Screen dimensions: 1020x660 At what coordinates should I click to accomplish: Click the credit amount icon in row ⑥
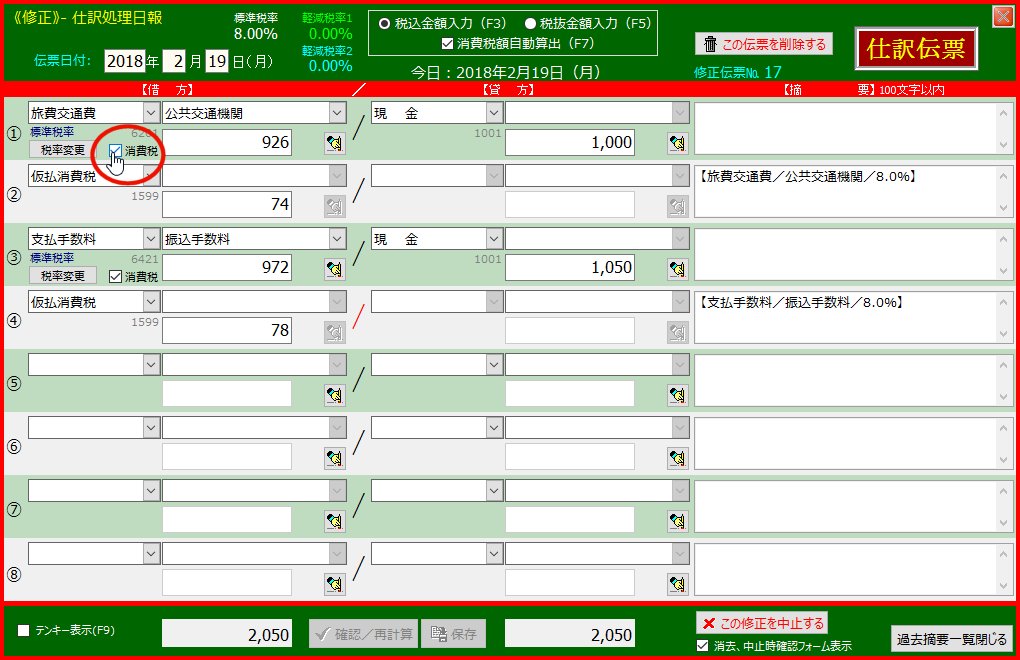[x=677, y=458]
